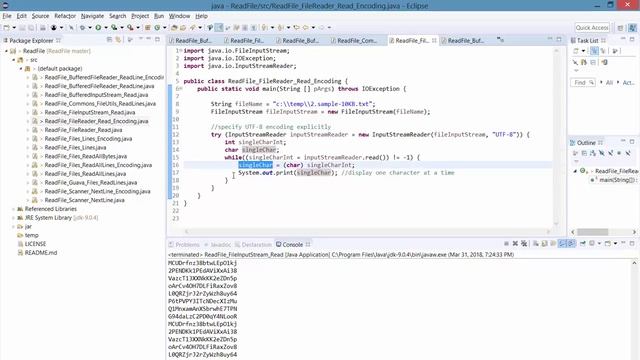The width and height of the screenshot is (640, 360).
Task: Select ReadFile_FileInputStream_Read.java in Package Explorer
Action: tap(90, 112)
